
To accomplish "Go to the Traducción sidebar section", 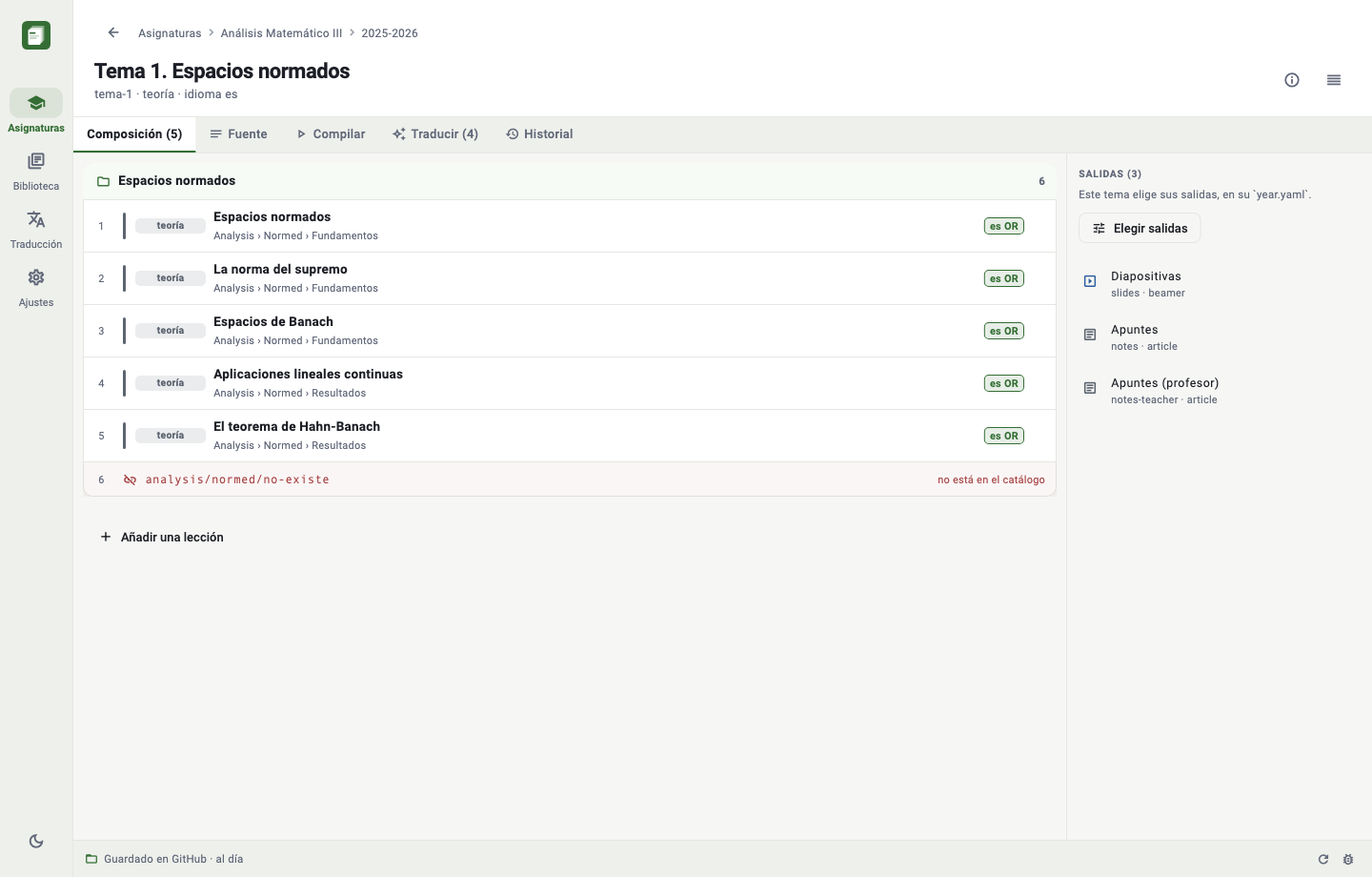I will click(36, 229).
